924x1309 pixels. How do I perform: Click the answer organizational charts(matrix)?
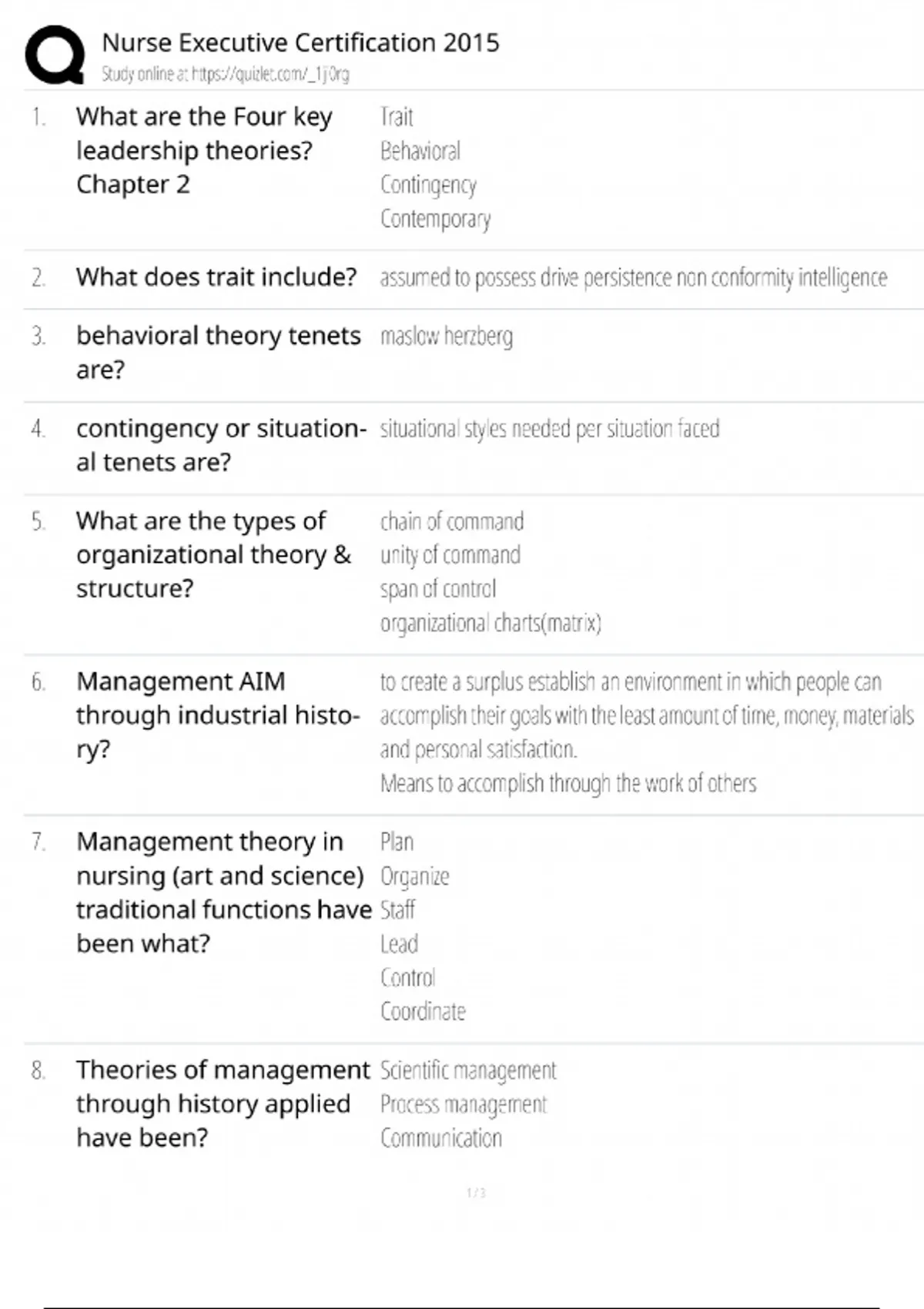(x=490, y=623)
